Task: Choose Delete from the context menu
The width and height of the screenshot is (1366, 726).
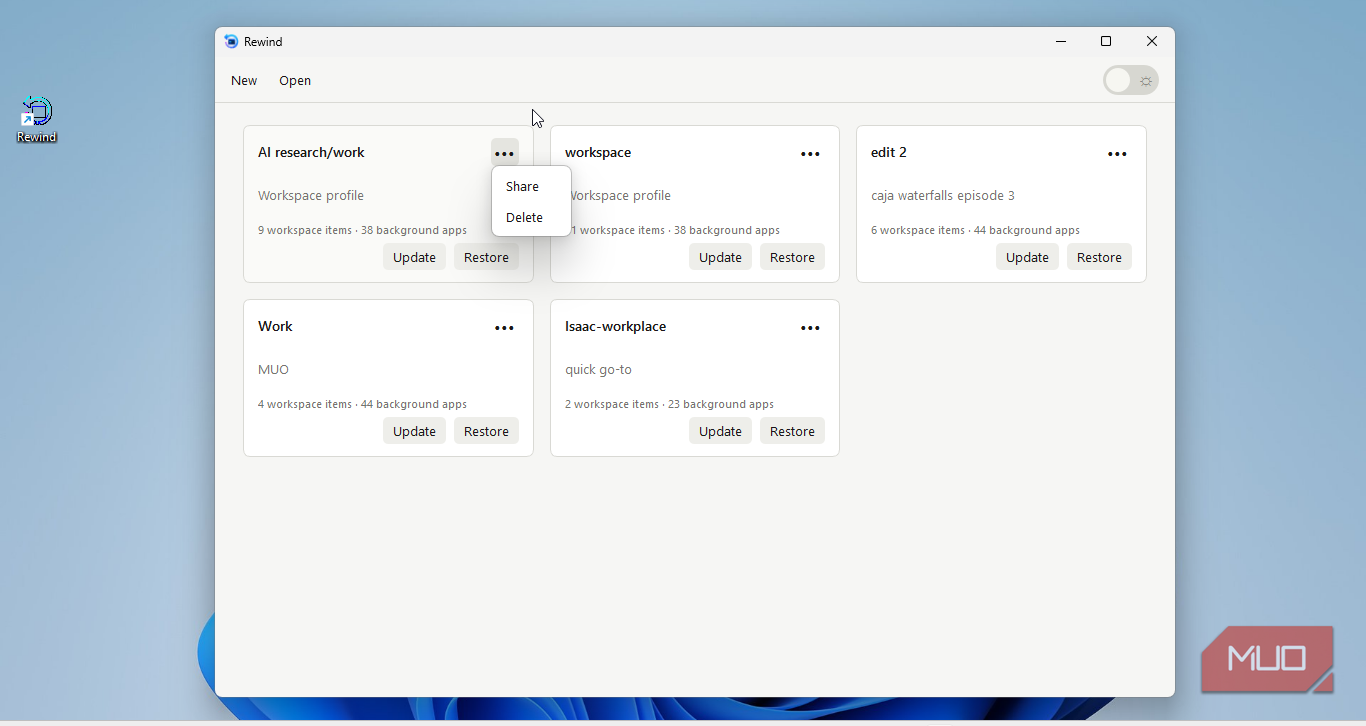Action: (531, 217)
